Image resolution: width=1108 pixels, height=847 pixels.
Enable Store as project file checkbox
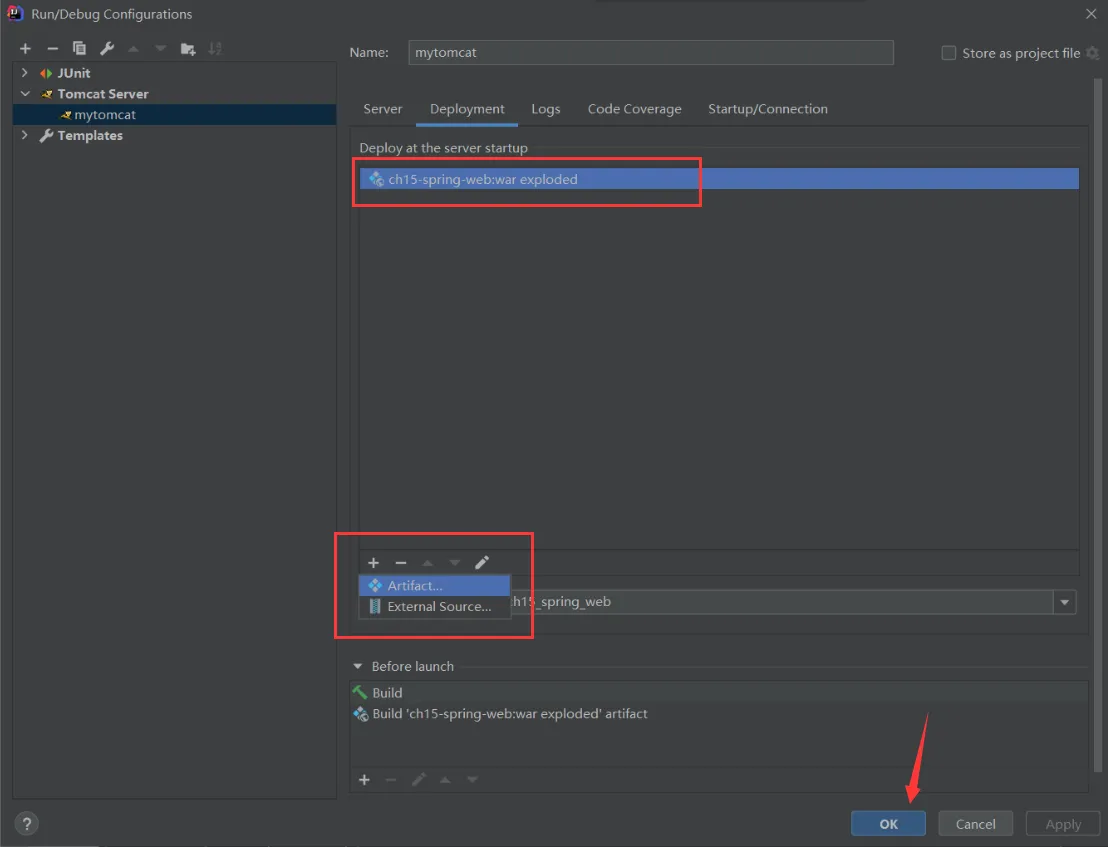tap(949, 53)
